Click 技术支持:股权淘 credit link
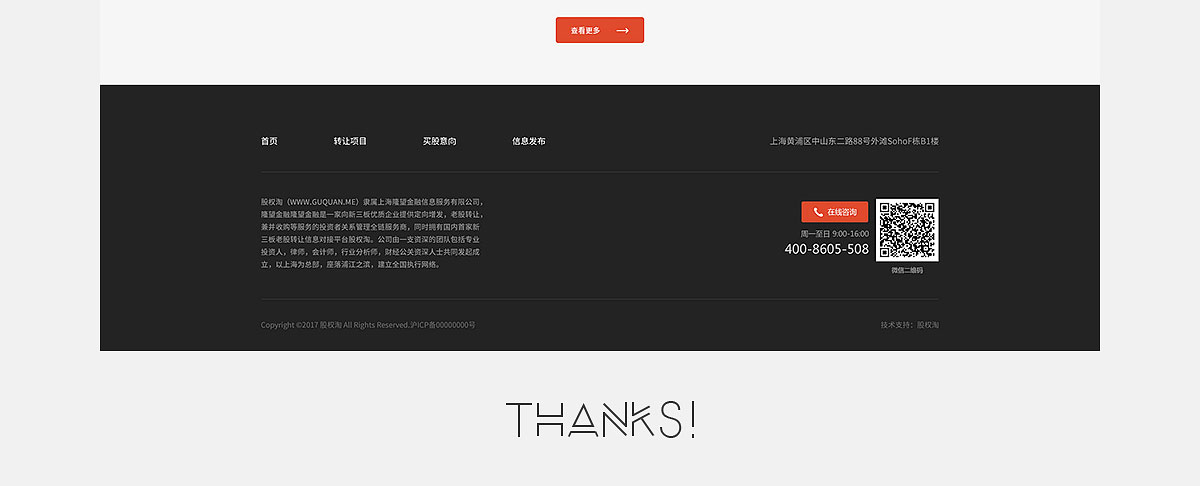Image resolution: width=1200 pixels, height=486 pixels. [910, 325]
